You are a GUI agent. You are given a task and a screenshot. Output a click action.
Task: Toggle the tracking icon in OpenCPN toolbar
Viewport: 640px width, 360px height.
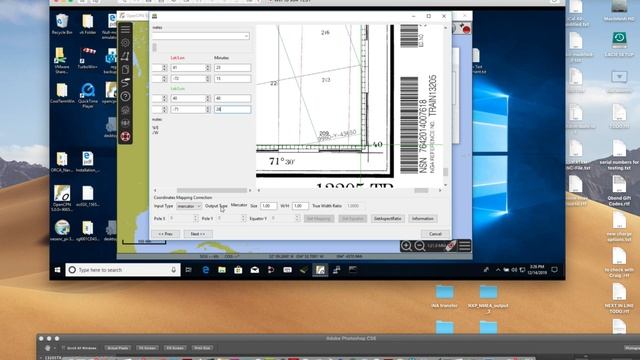[125, 82]
